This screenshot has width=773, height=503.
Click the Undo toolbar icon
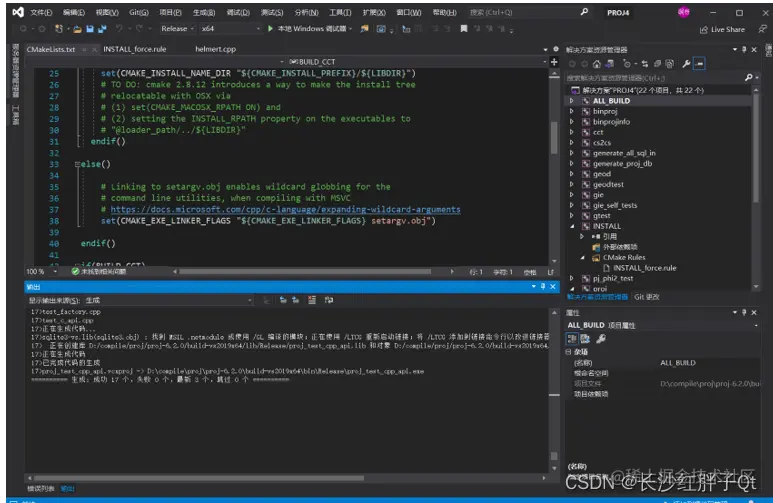pos(119,29)
